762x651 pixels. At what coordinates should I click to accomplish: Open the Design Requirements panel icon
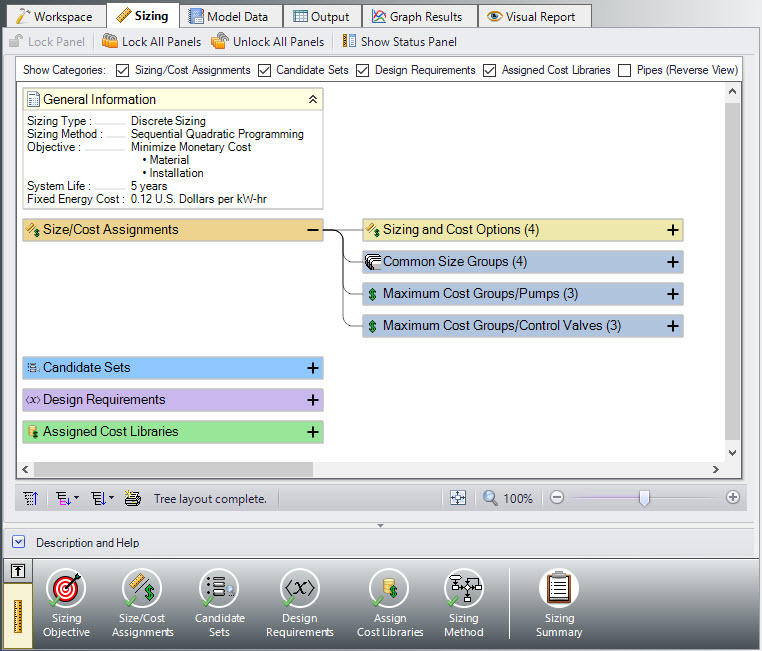click(x=299, y=590)
